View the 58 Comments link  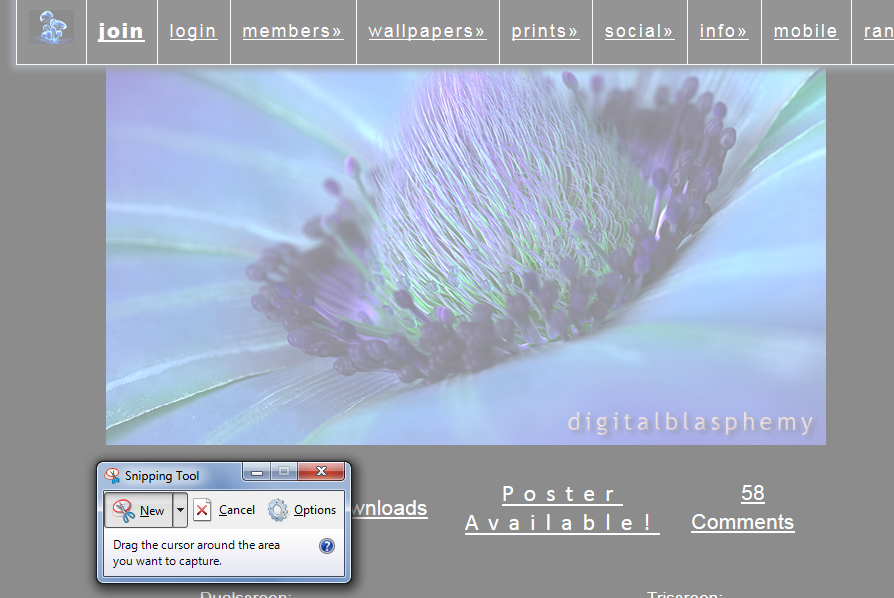pos(743,508)
